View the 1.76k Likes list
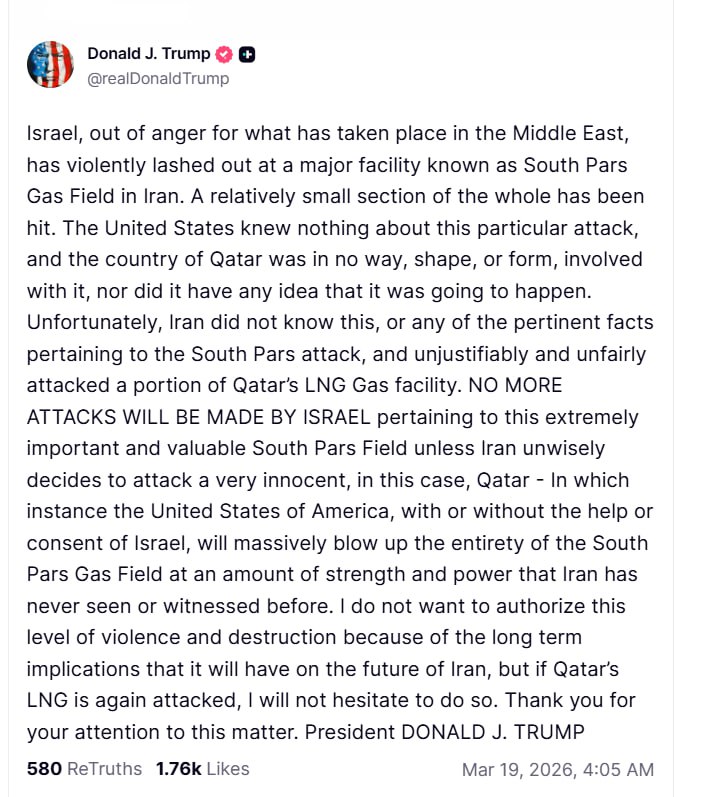The height and width of the screenshot is (797, 703). pos(202,769)
